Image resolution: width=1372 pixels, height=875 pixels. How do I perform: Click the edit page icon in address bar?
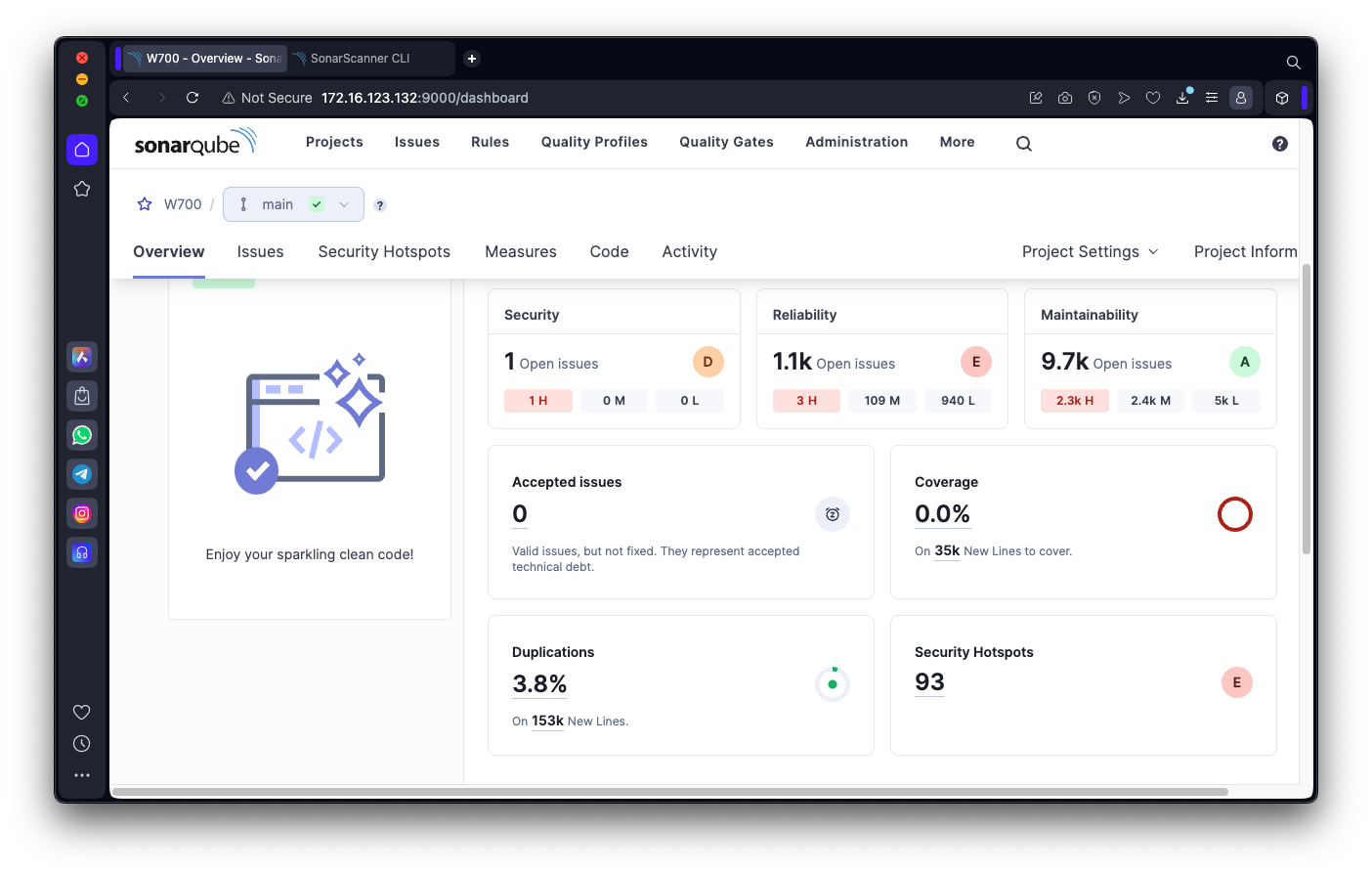[x=1036, y=98]
